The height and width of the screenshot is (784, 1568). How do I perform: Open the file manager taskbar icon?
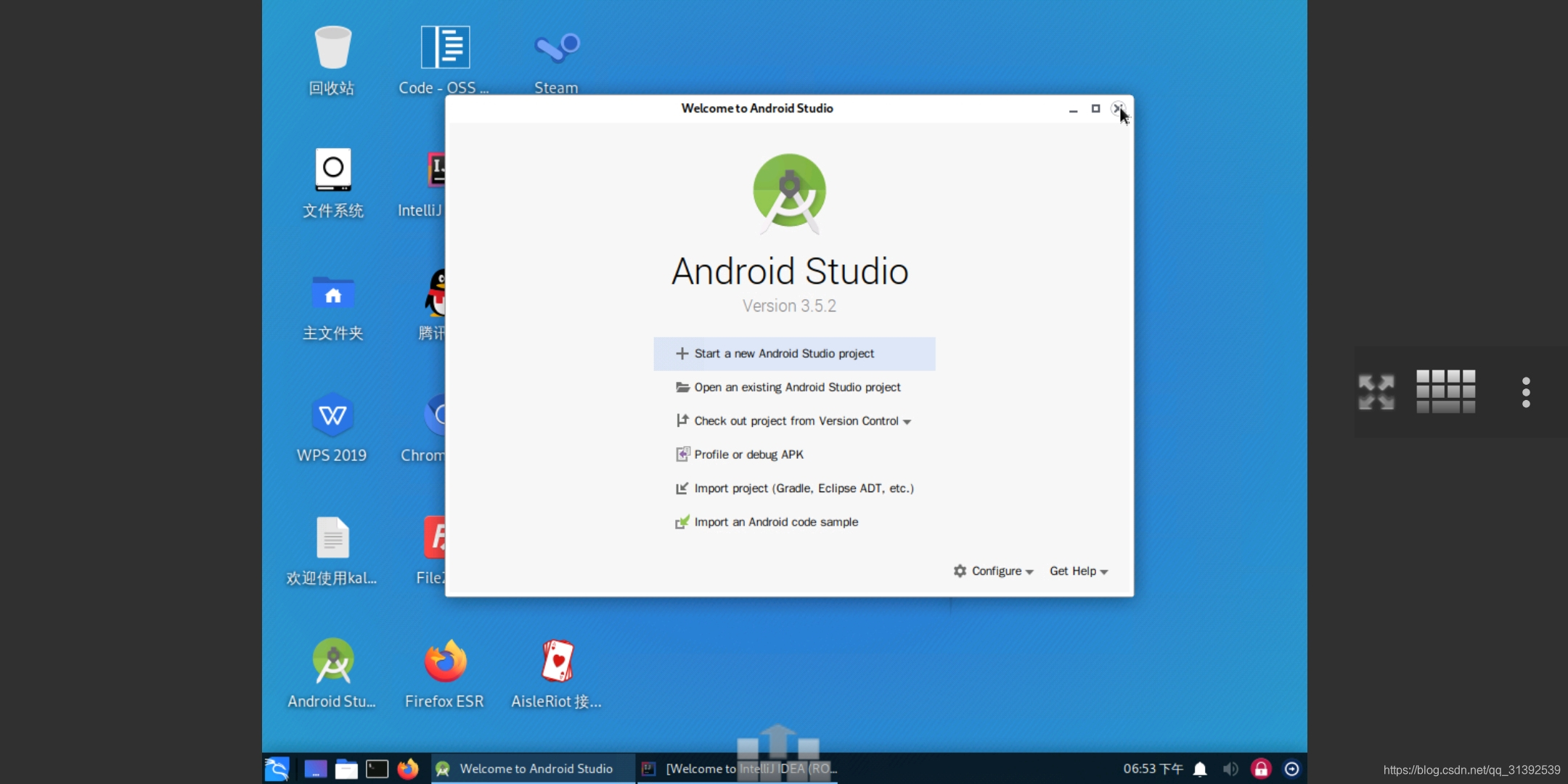coord(346,769)
